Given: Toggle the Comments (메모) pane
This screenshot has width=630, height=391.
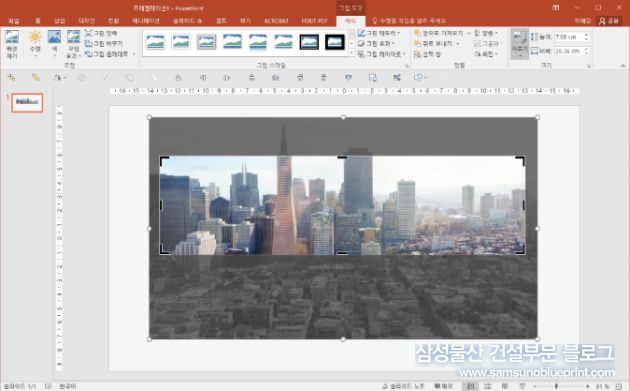Looking at the screenshot, I should click(443, 386).
